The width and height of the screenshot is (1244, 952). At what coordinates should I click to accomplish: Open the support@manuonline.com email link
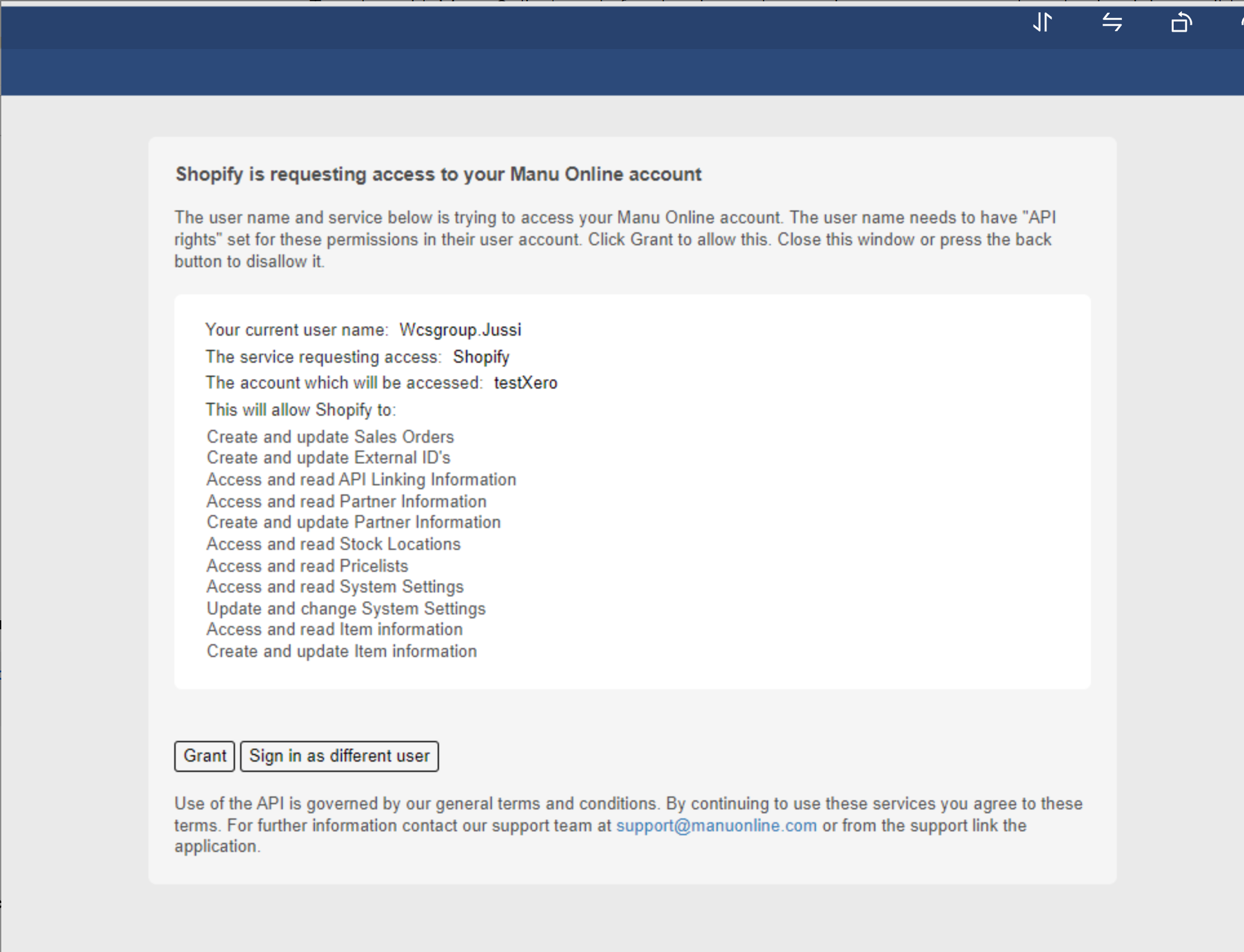tap(717, 825)
